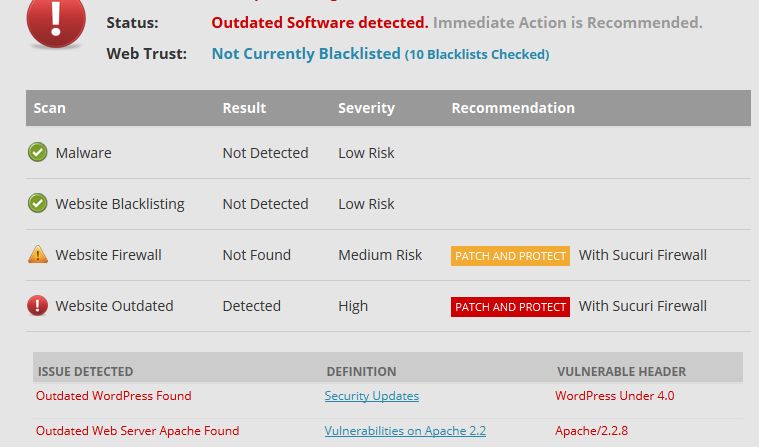Image resolution: width=759 pixels, height=447 pixels.
Task: Click the orange warning triangle beside Website Firewall
Action: point(38,254)
